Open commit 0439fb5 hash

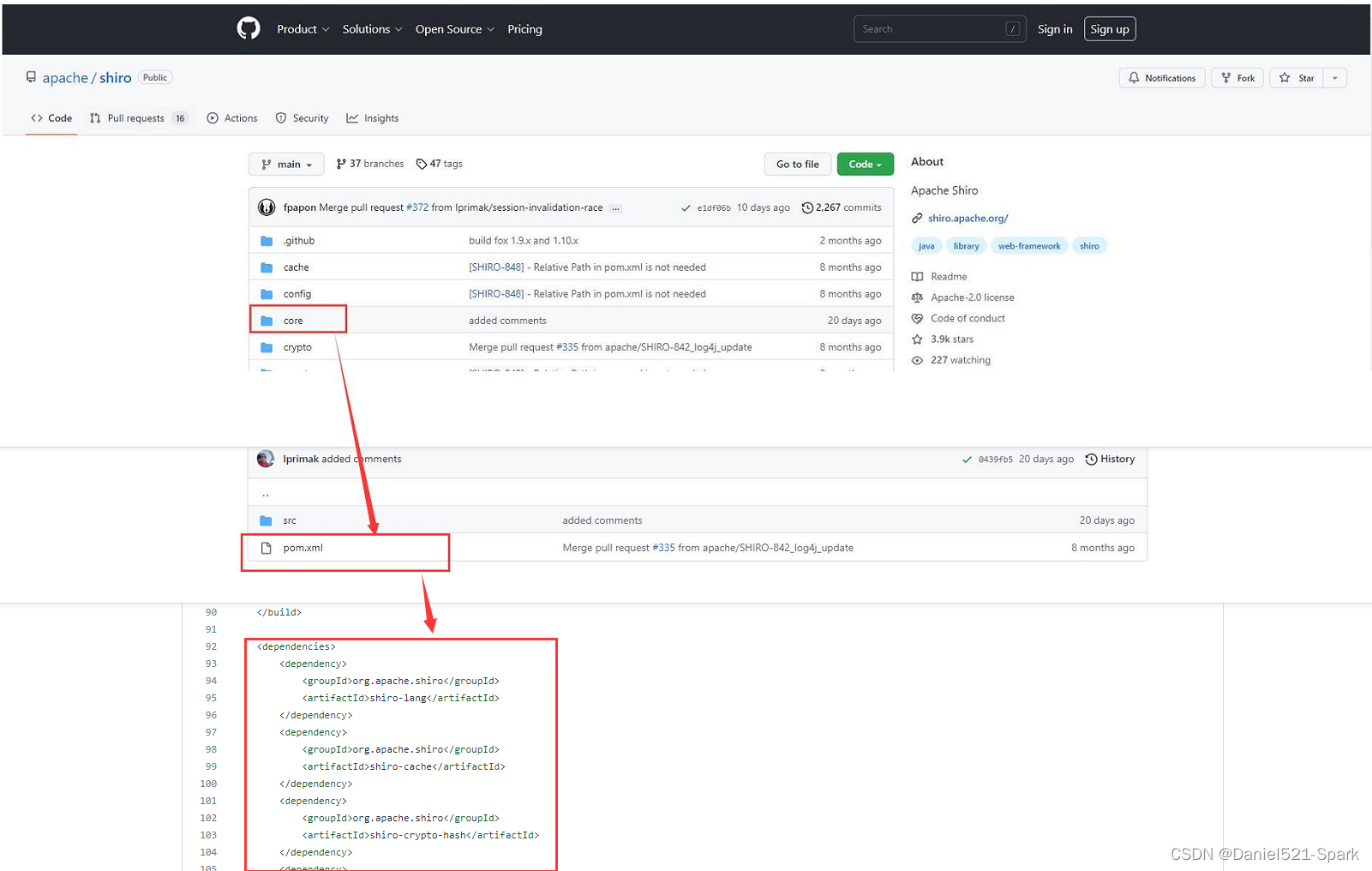(x=995, y=460)
